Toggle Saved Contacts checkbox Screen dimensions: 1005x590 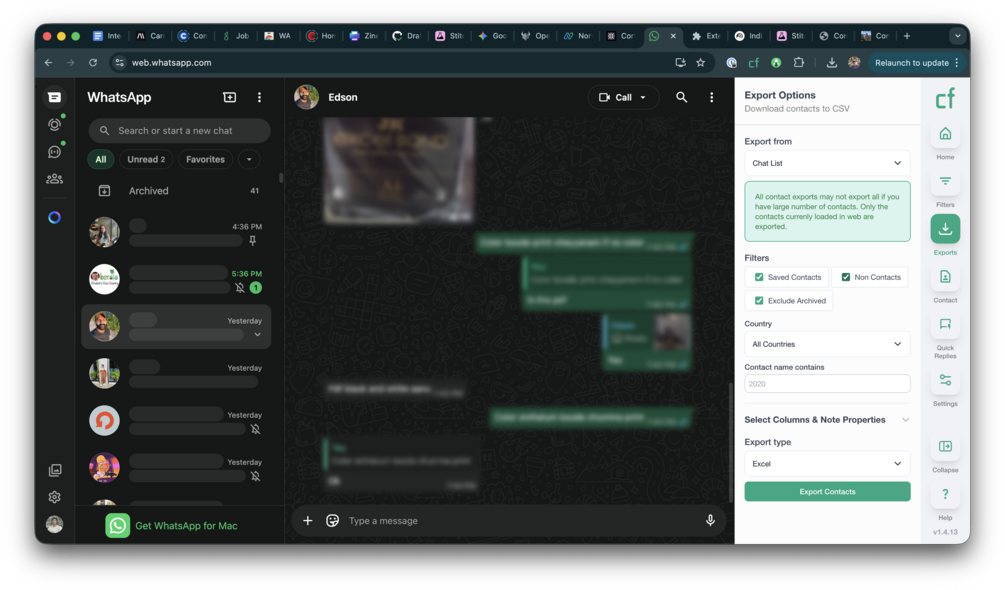pyautogui.click(x=759, y=277)
